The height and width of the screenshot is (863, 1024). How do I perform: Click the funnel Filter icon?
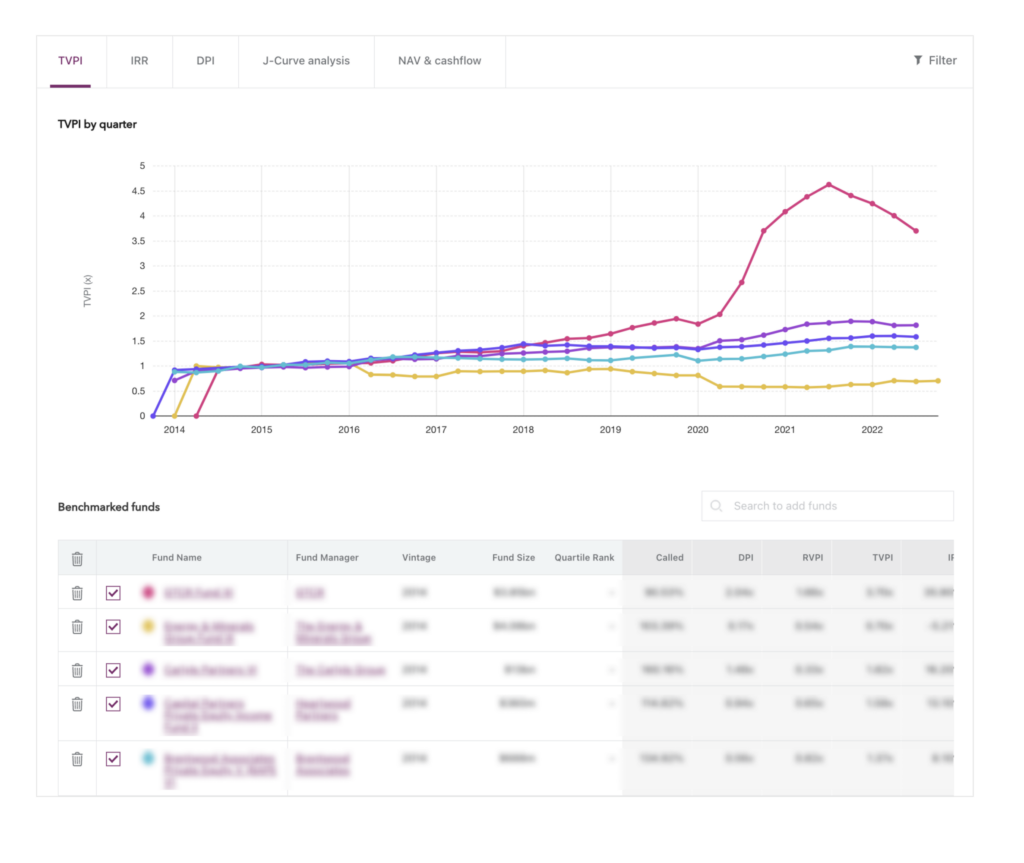click(x=918, y=61)
